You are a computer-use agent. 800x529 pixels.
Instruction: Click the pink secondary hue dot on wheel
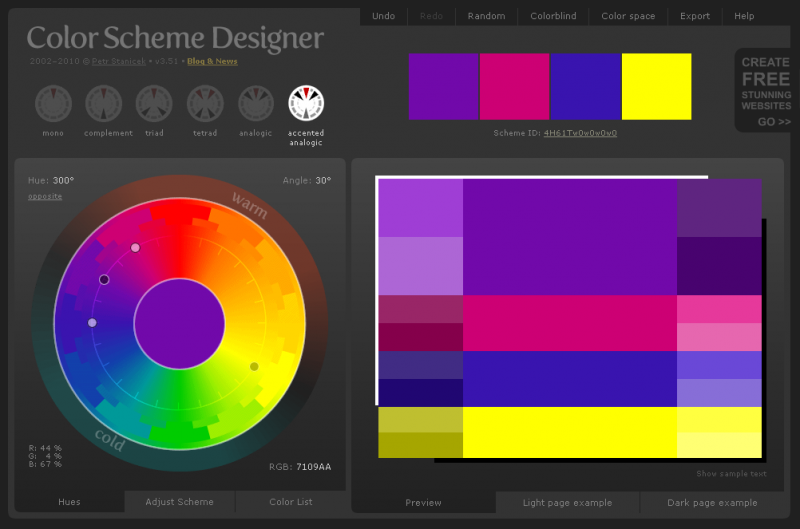tap(135, 248)
